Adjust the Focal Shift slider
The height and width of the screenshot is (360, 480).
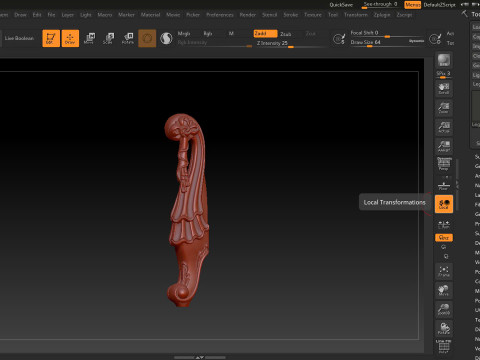click(387, 33)
